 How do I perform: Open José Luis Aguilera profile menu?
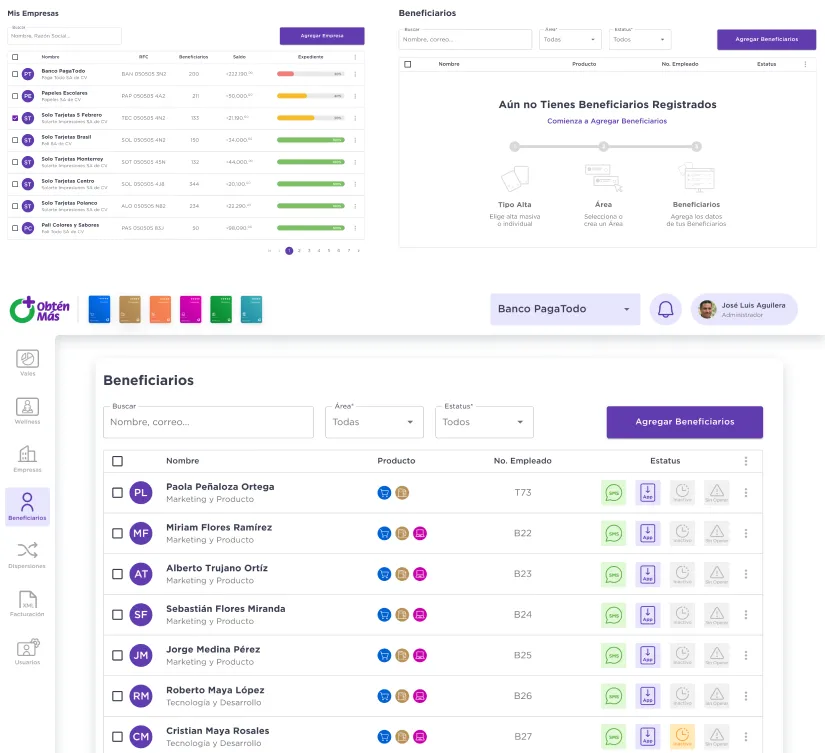pos(743,309)
